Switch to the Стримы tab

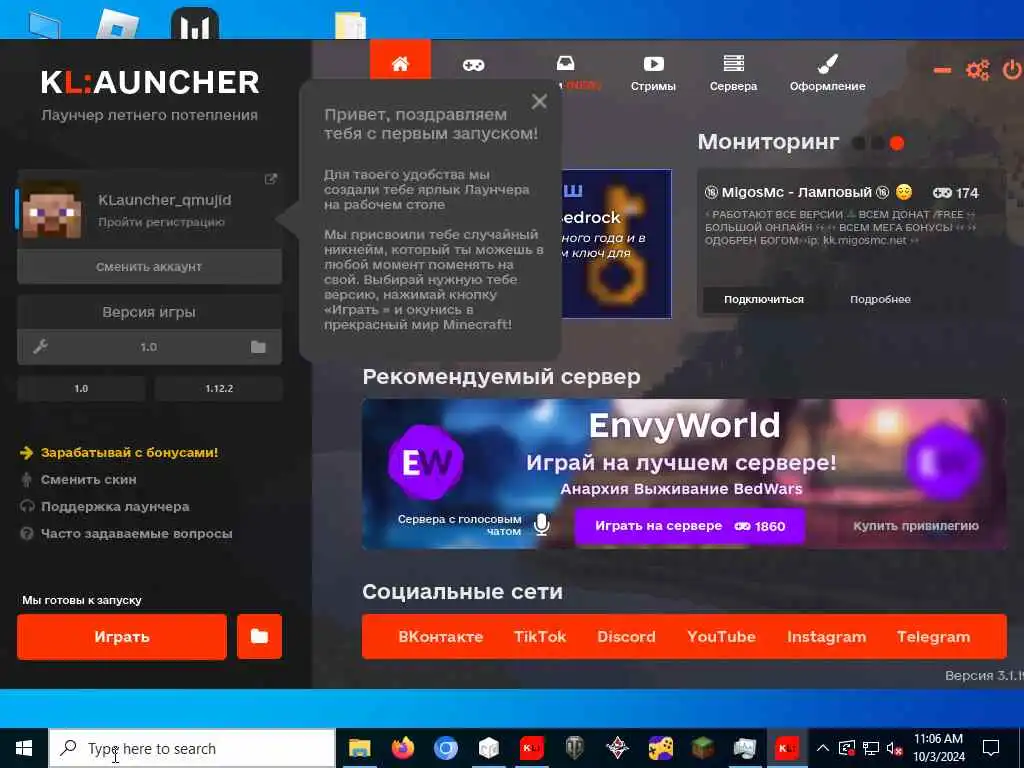tap(653, 73)
